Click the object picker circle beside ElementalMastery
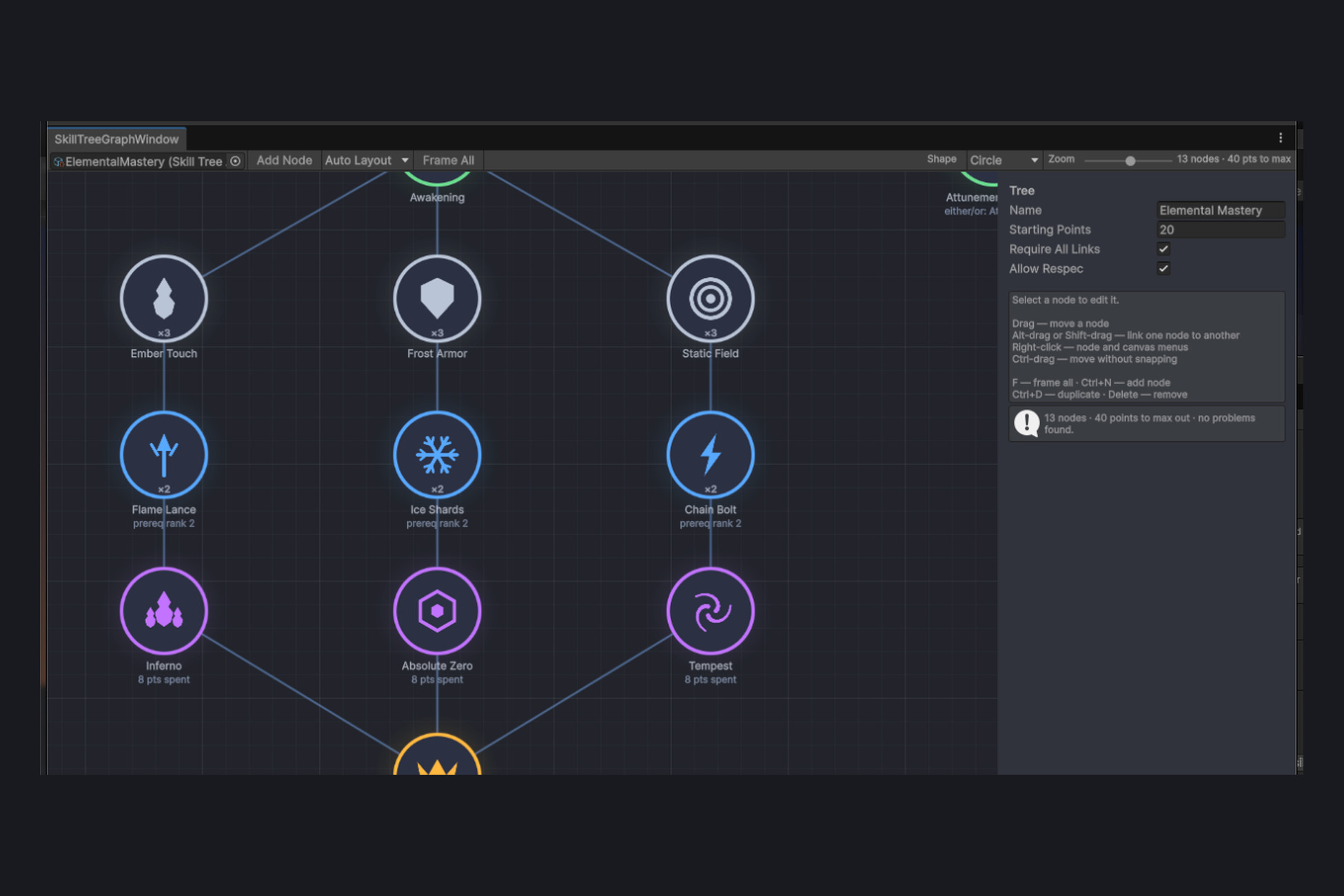The height and width of the screenshot is (896, 1344). [x=235, y=161]
